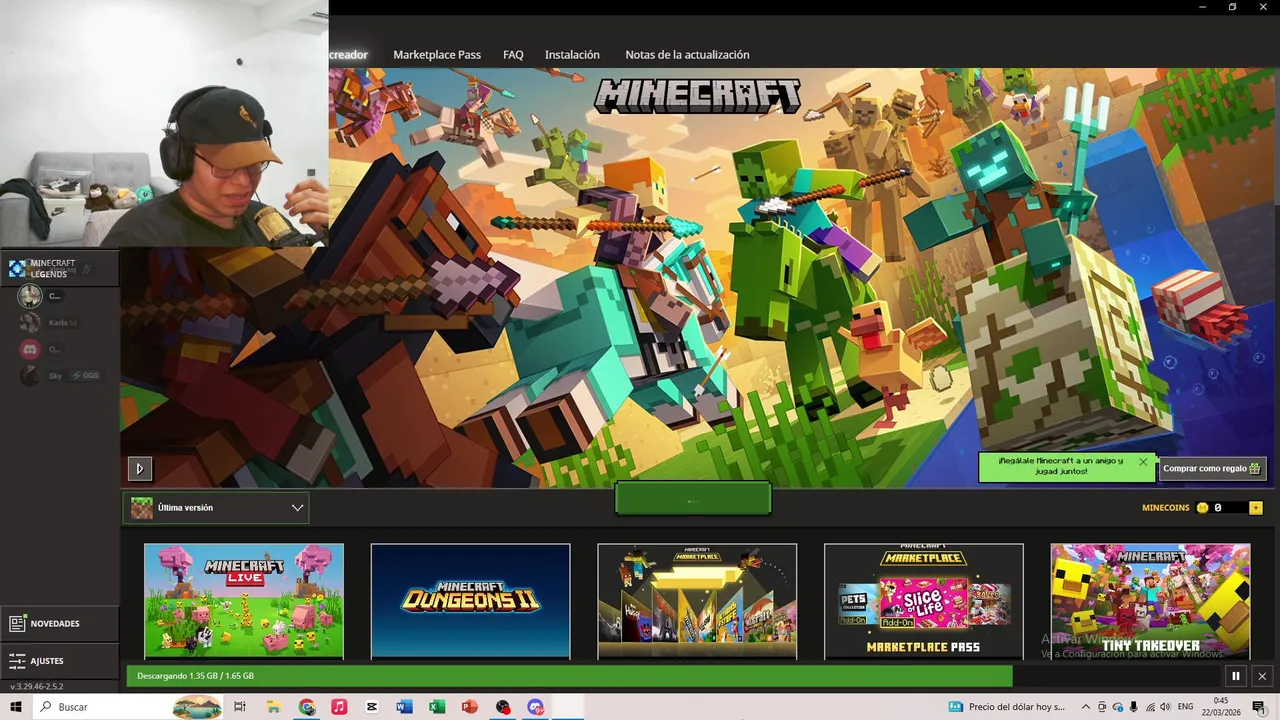Click Karla's avatar in the voice overlay

pos(29,322)
